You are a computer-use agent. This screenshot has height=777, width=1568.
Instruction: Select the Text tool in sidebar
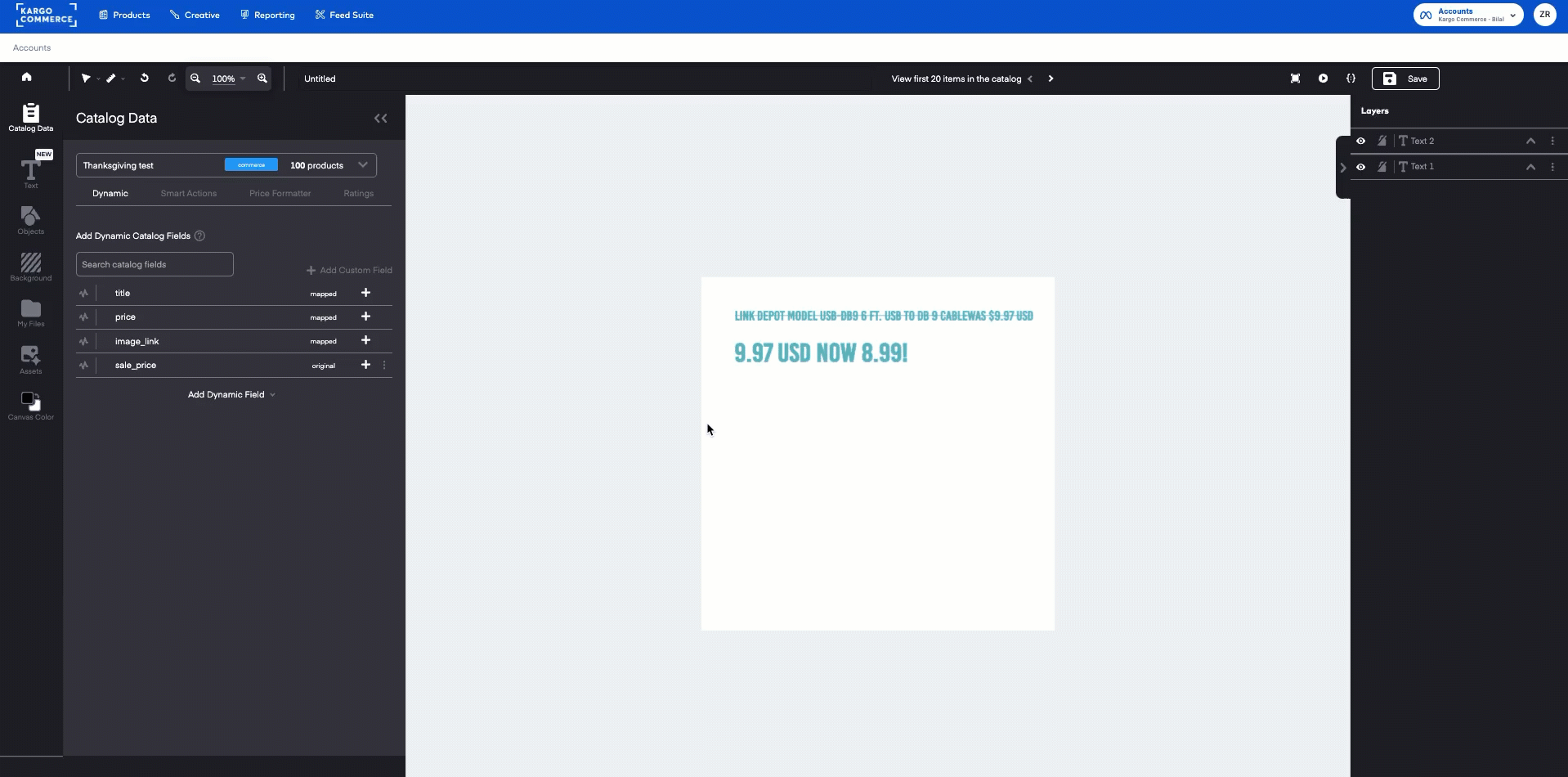coord(30,172)
